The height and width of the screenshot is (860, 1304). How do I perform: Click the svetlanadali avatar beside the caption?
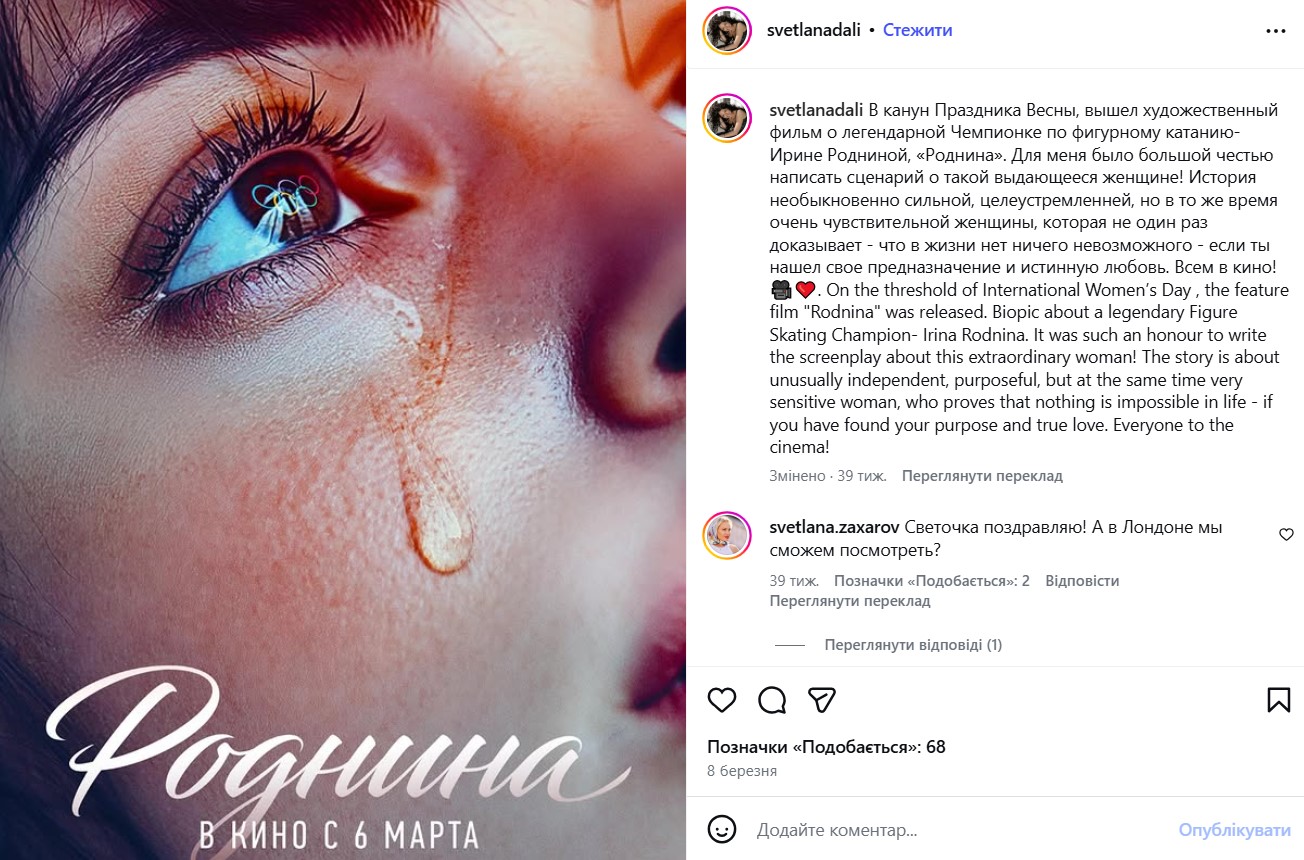[727, 119]
